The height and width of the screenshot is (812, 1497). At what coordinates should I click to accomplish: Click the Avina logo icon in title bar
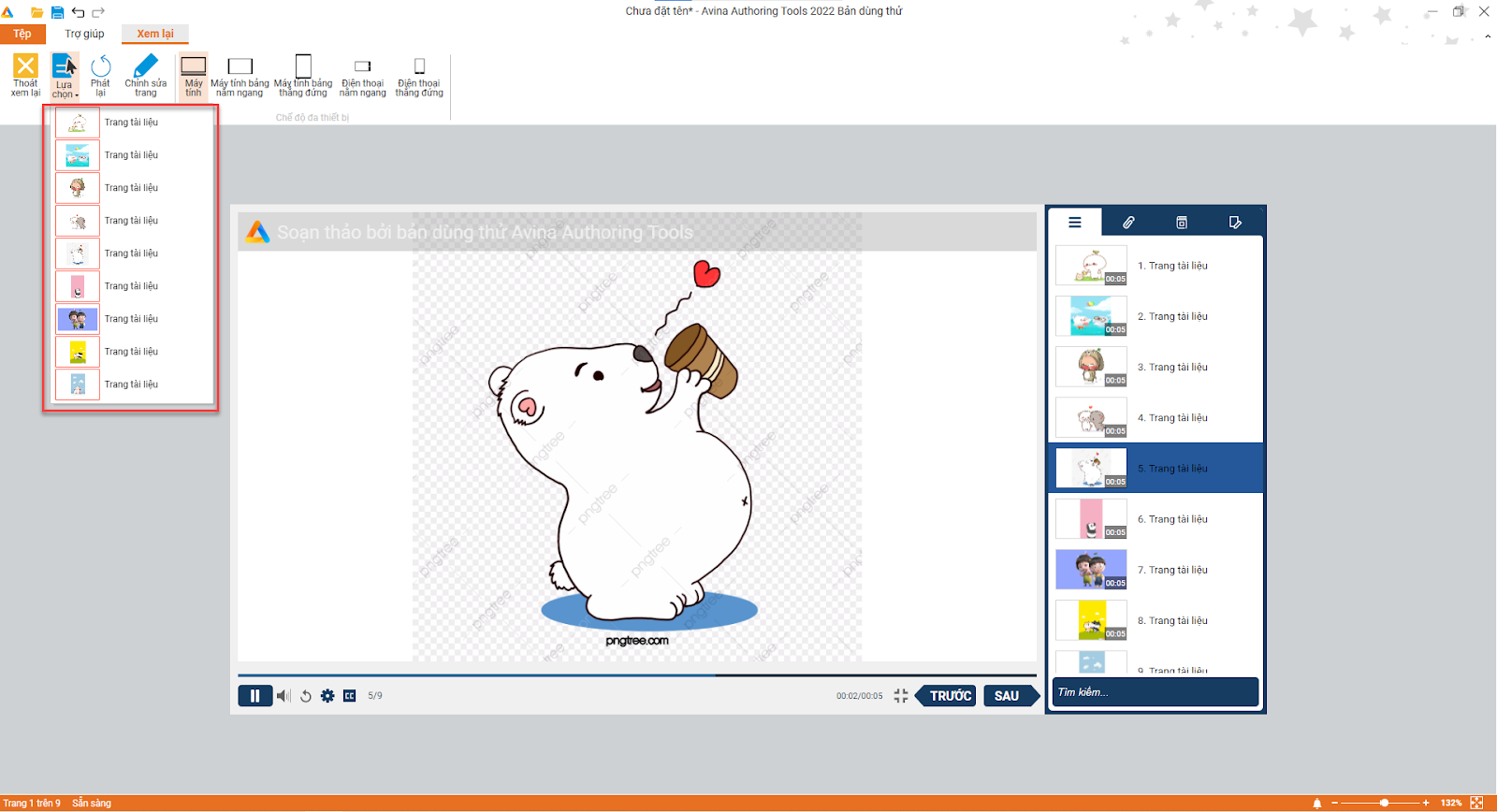7,12
